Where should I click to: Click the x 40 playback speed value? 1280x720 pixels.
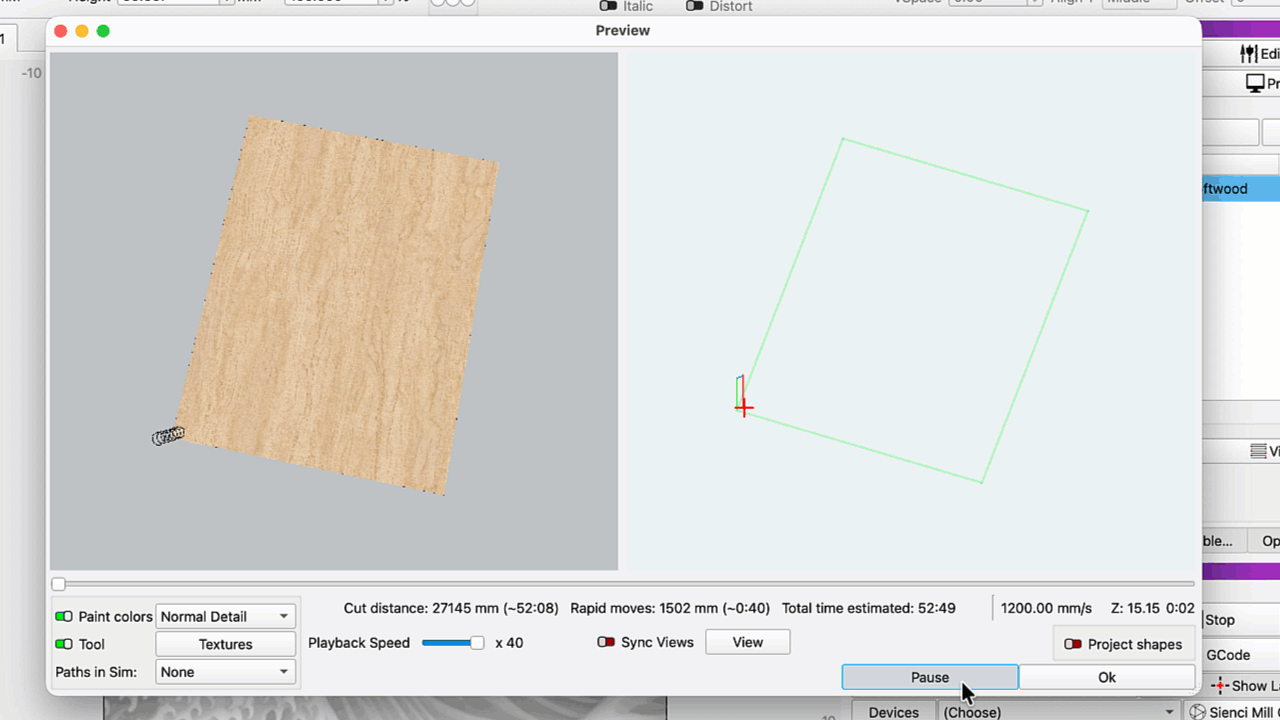(x=509, y=643)
